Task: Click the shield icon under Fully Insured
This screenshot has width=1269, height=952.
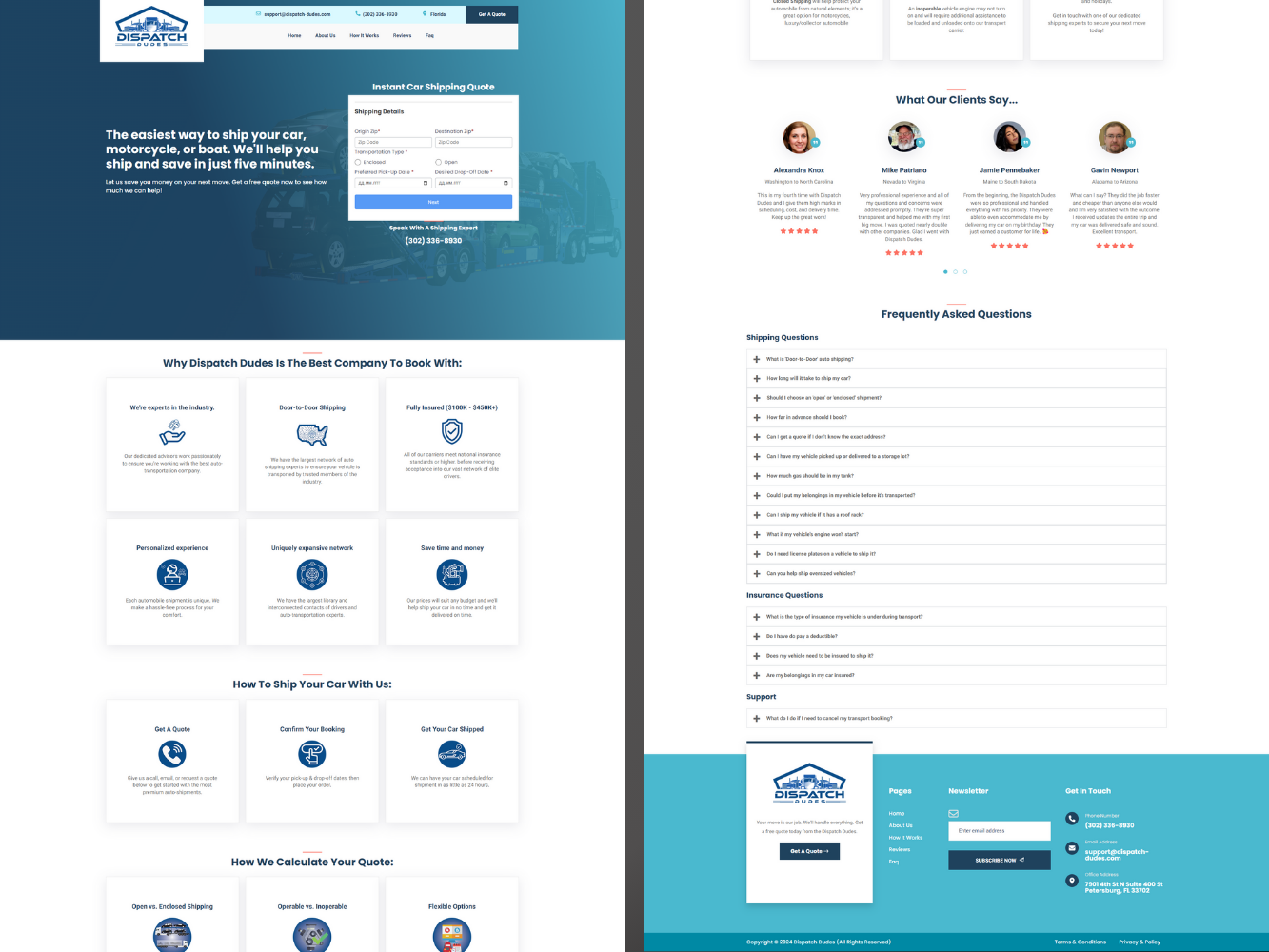Action: (452, 431)
